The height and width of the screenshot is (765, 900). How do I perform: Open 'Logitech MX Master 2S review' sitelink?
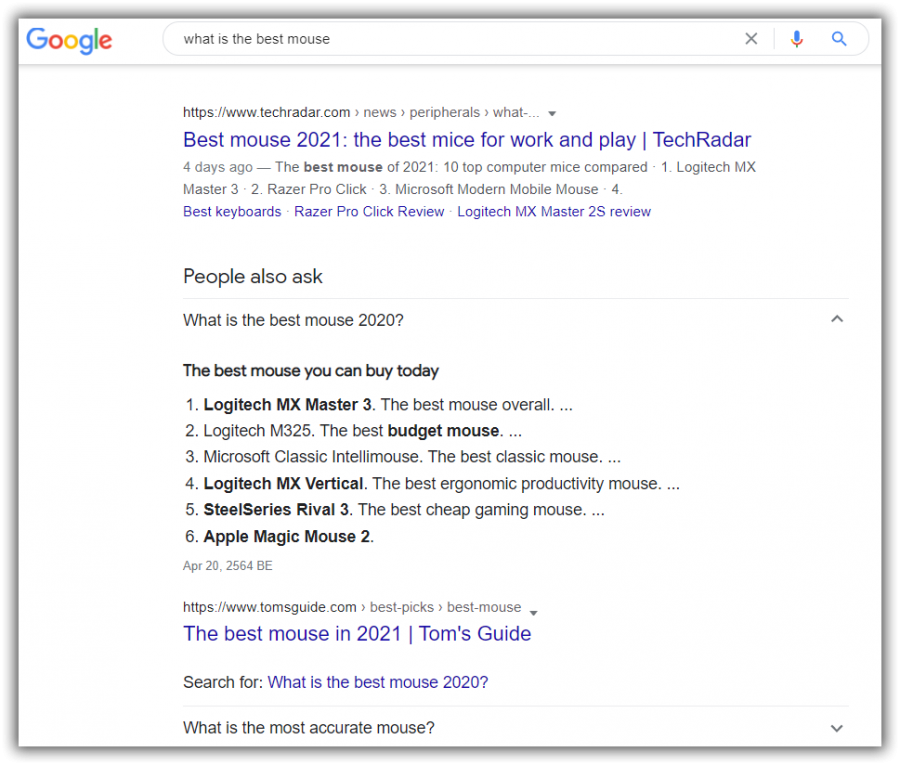(554, 212)
